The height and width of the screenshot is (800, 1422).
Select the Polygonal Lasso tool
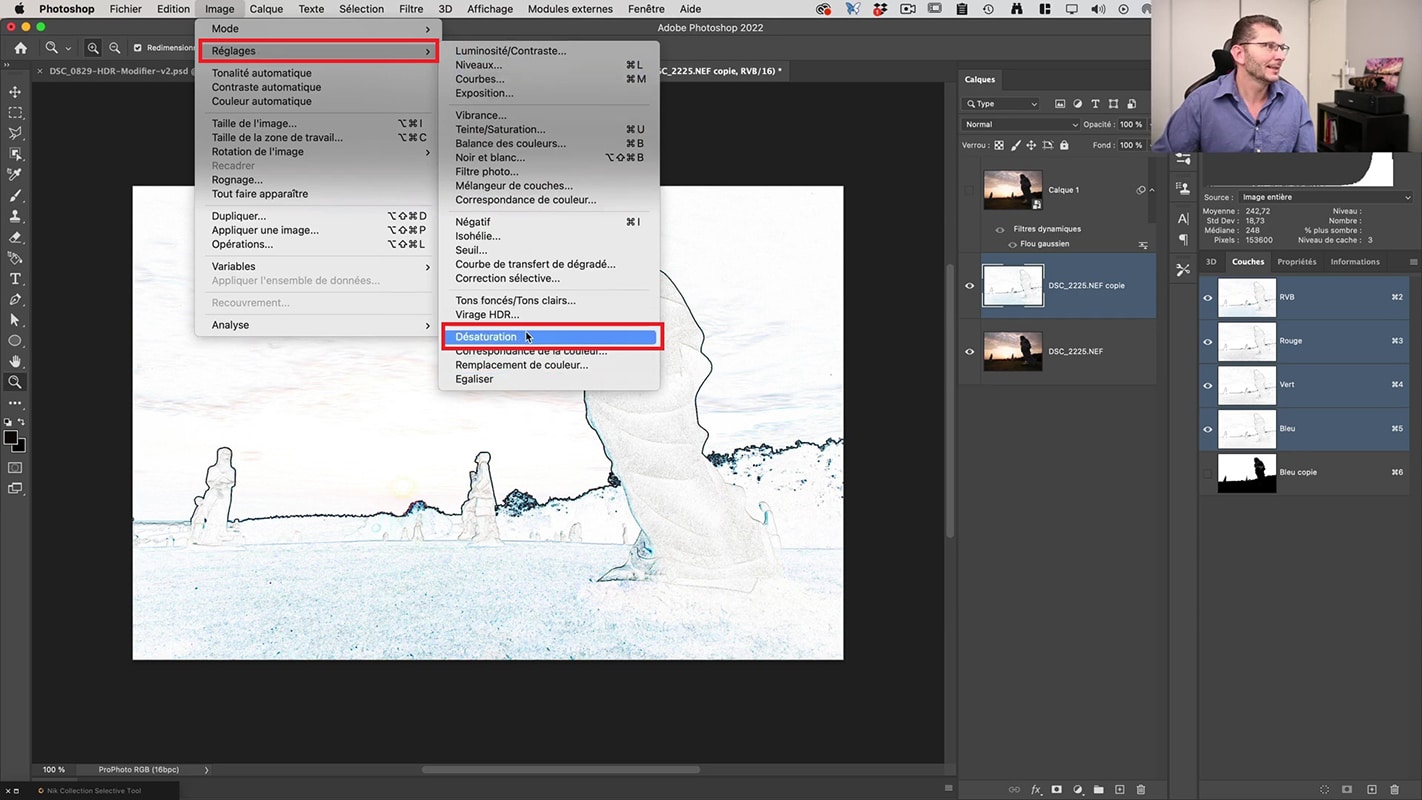tap(15, 133)
